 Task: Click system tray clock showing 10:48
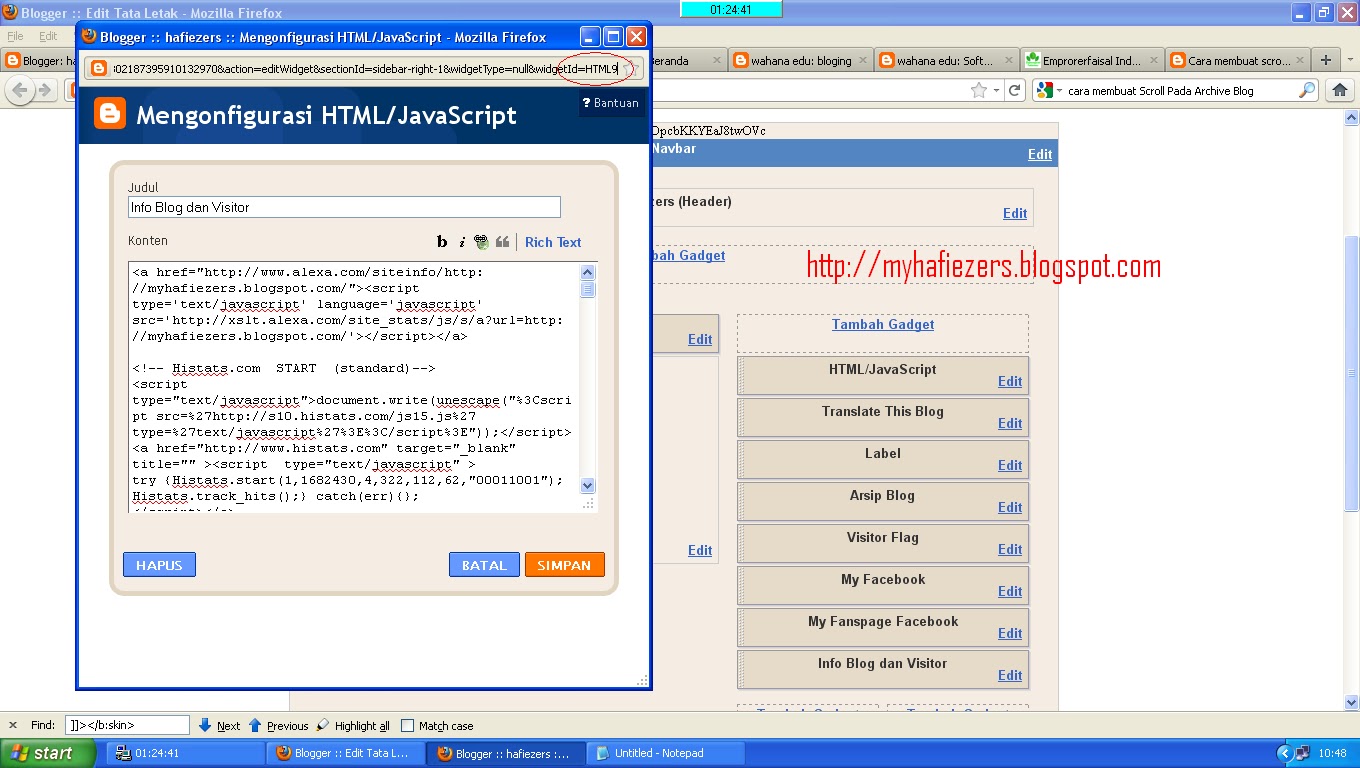[1333, 753]
